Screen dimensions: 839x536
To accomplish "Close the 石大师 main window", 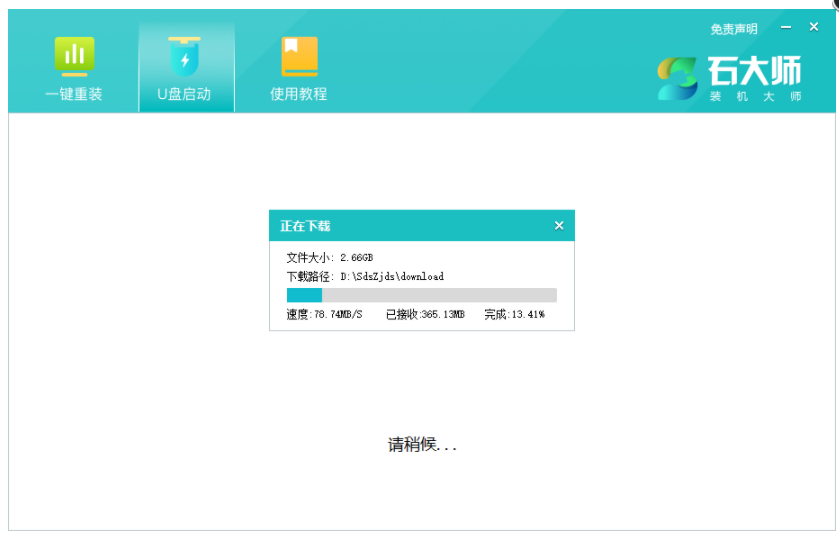I will coord(814,27).
